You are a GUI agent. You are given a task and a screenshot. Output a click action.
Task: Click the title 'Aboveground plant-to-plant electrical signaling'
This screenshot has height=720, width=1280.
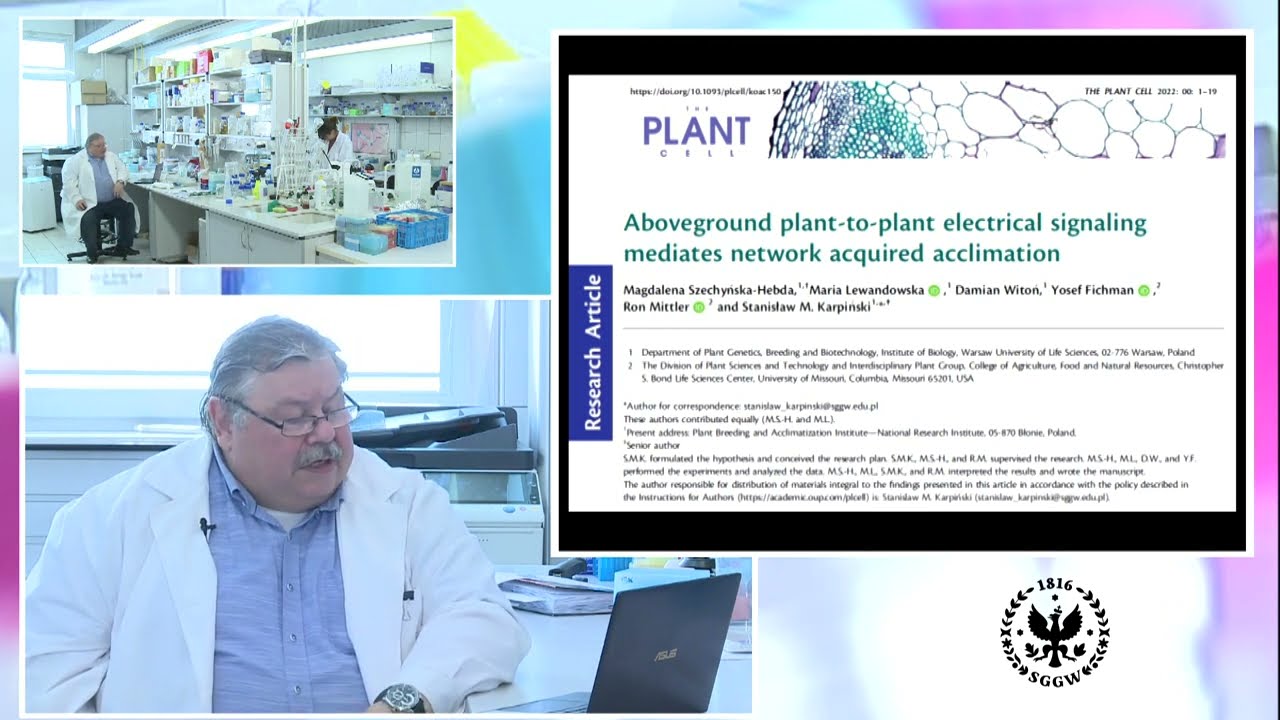pos(885,222)
